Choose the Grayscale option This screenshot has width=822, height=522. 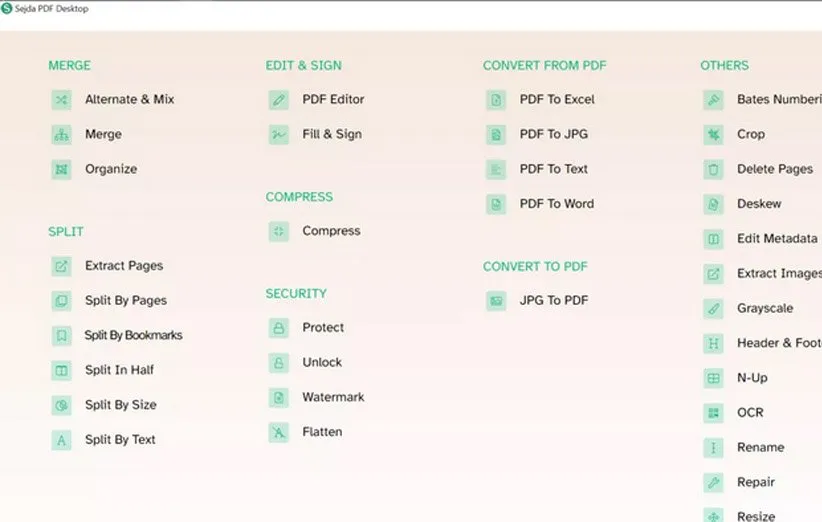coord(764,309)
